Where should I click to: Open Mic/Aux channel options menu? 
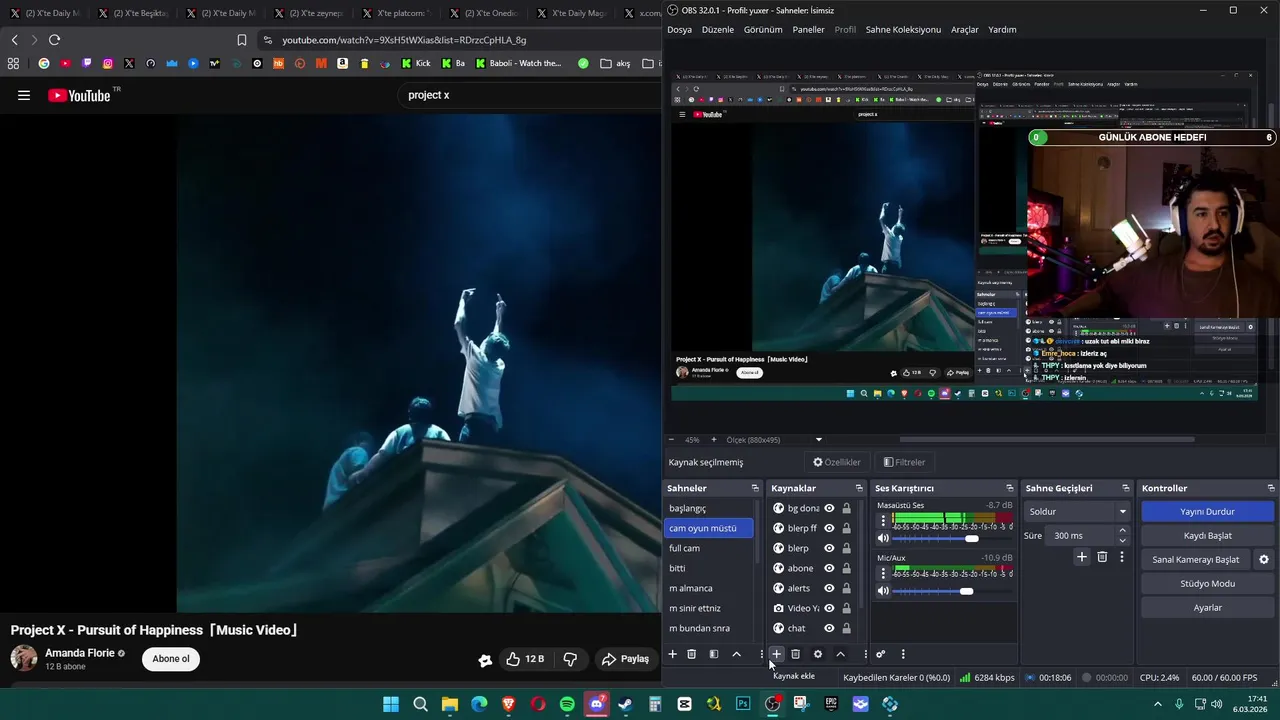[882, 573]
